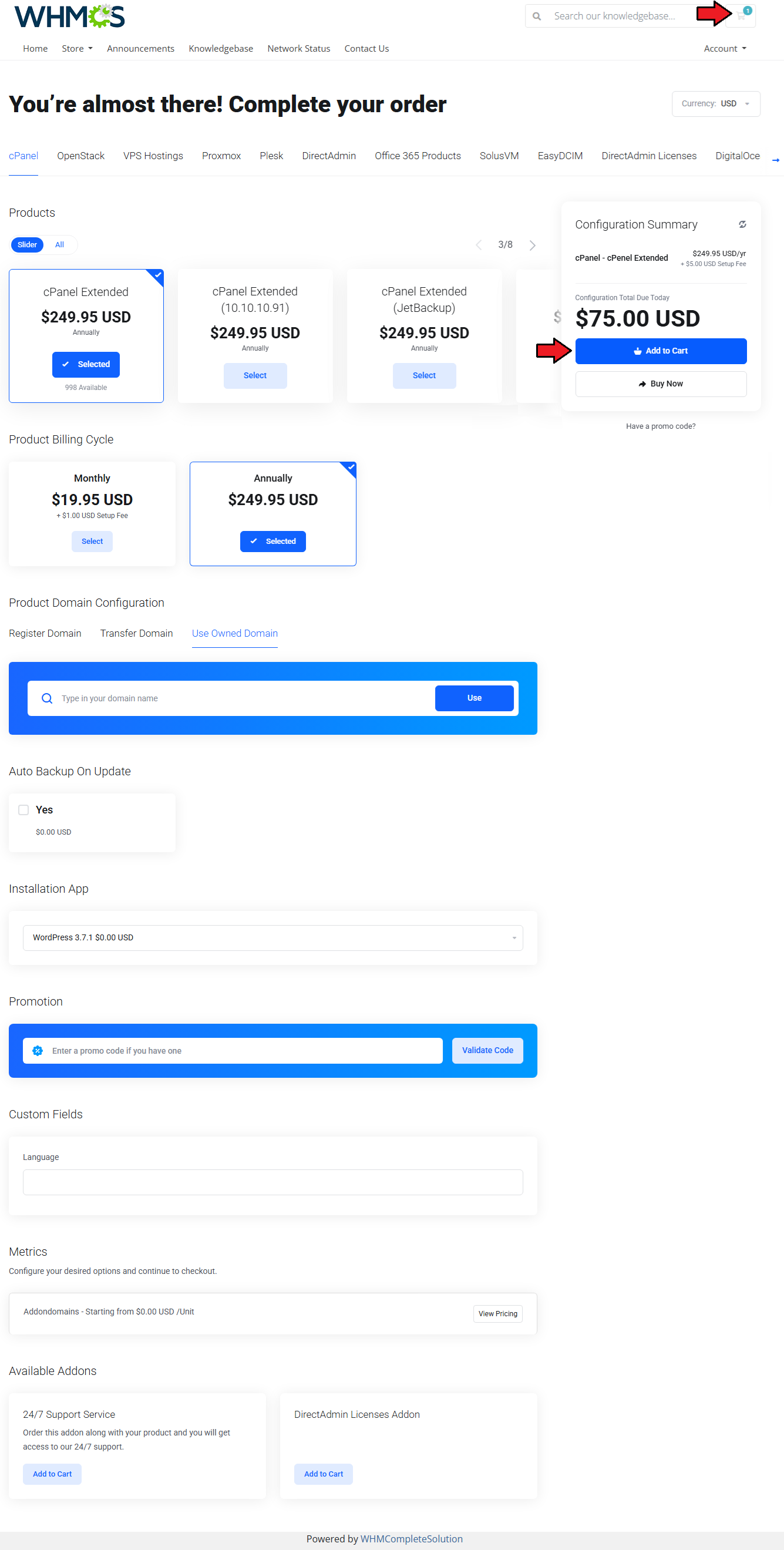
Task: Add DirectAdmin Licenses Addon to cart
Action: tap(324, 1474)
